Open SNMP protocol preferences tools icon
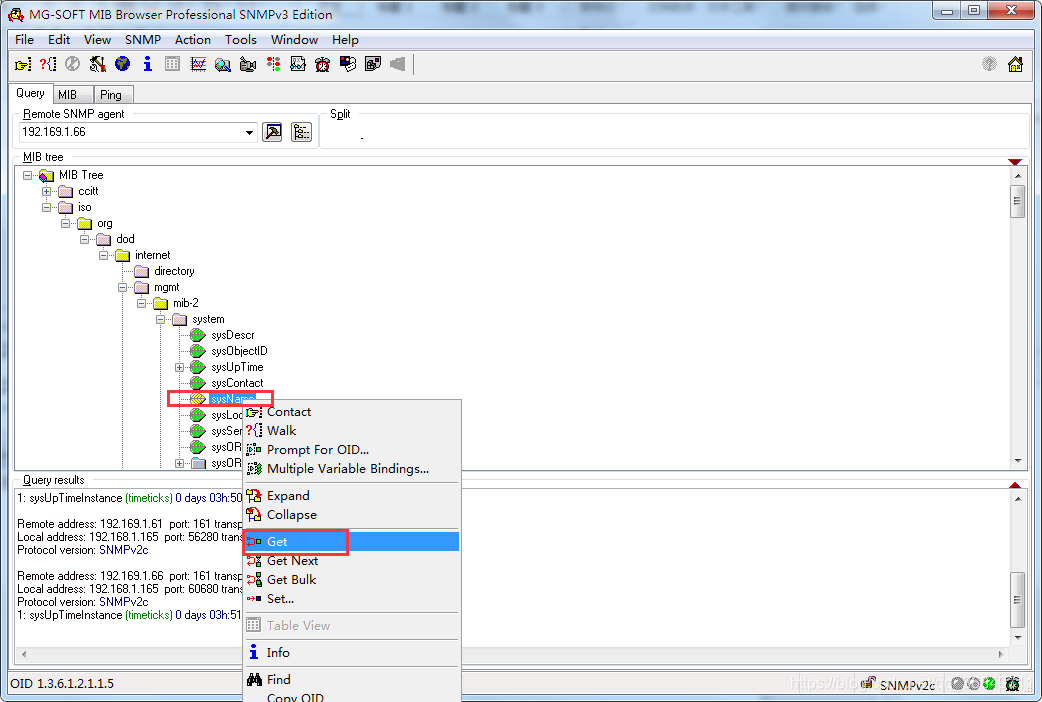The width and height of the screenshot is (1042, 702). point(98,64)
